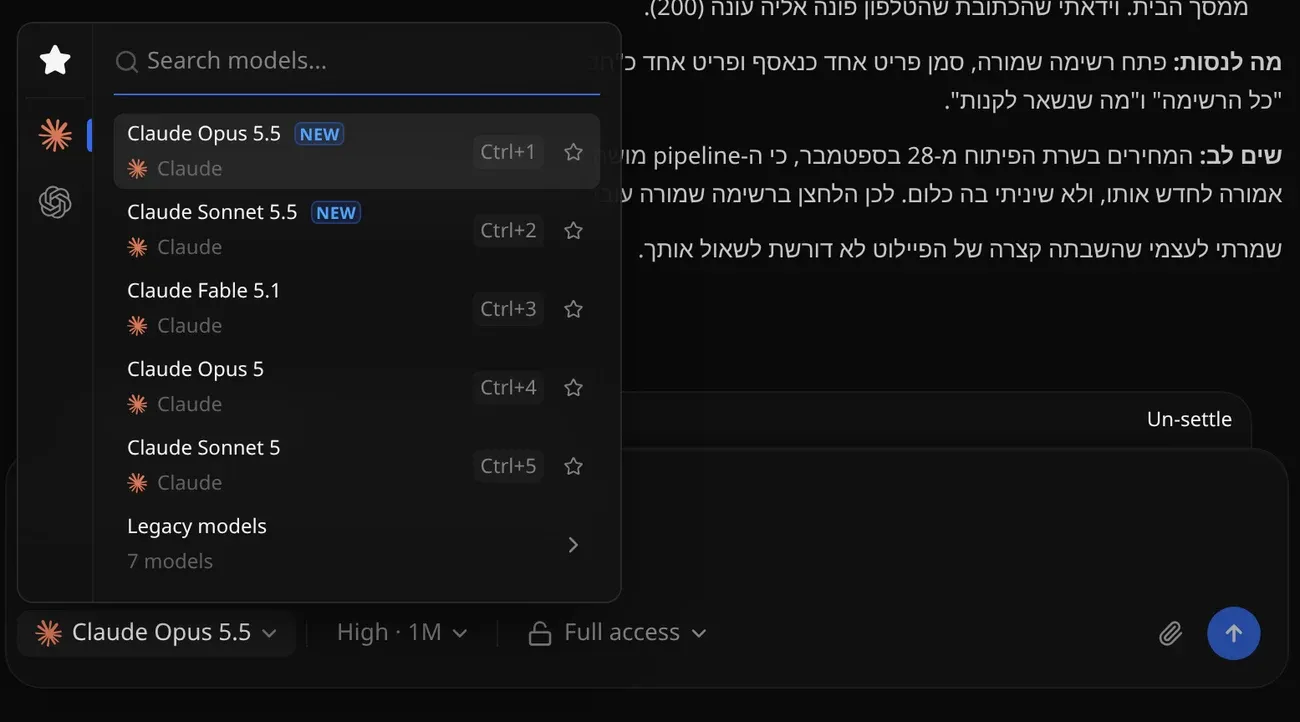This screenshot has height=722, width=1300.
Task: Open the Claude Opus 5.5 model dropdown
Action: [x=156, y=633]
